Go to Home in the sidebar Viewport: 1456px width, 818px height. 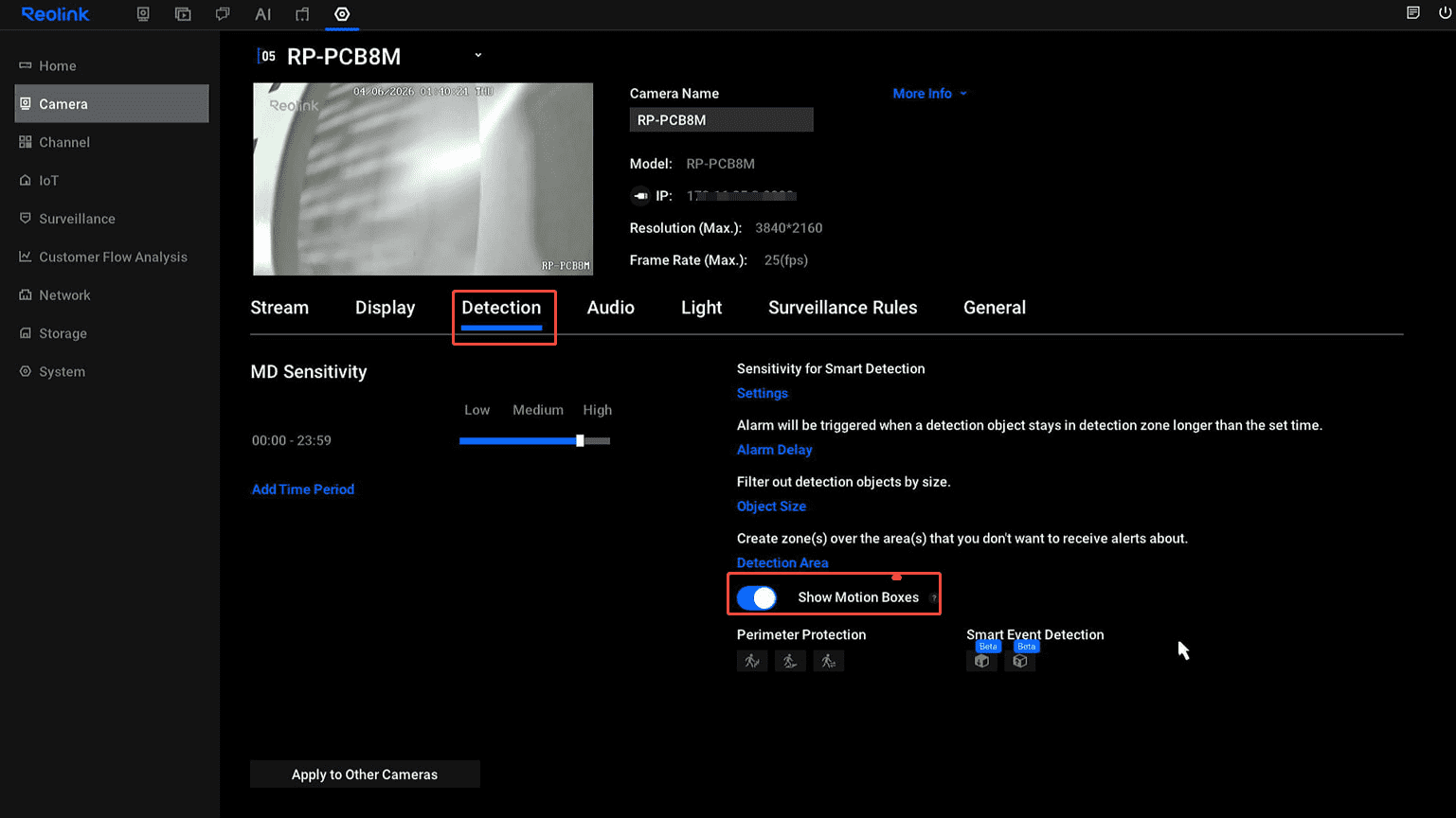point(112,65)
